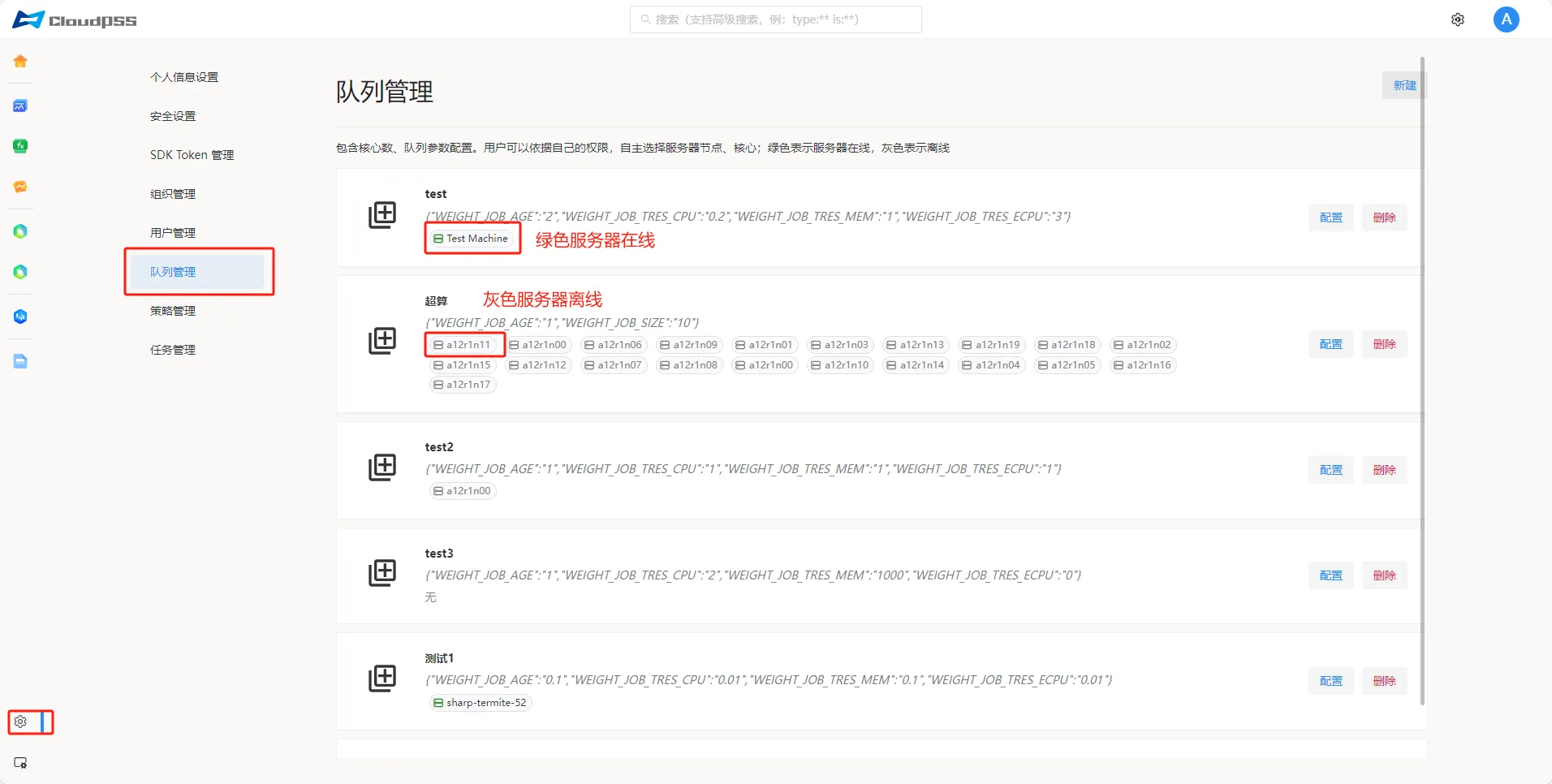Click the a12r1n19 server tag
The height and width of the screenshot is (784, 1552).
(991, 345)
